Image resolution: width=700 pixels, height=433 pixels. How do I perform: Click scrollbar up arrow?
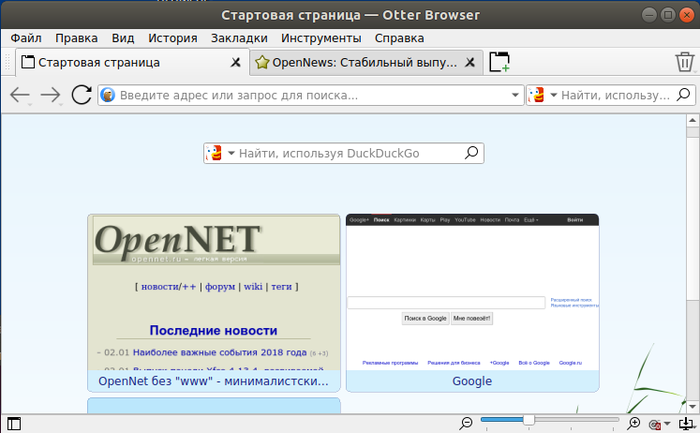point(692,120)
